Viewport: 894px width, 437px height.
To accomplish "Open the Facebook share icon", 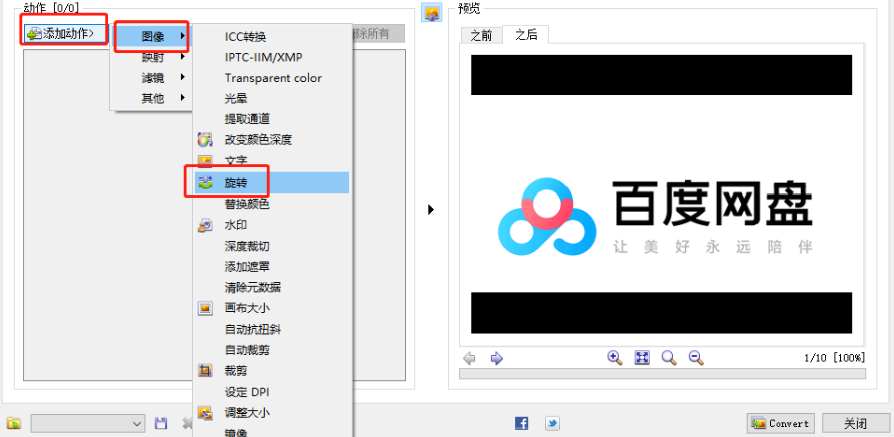I will pos(522,423).
